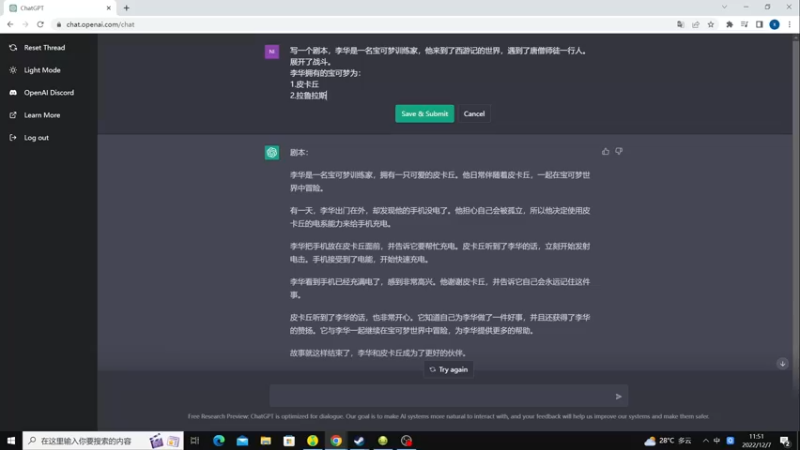Toggle the Chinese input method indicator

717,440
